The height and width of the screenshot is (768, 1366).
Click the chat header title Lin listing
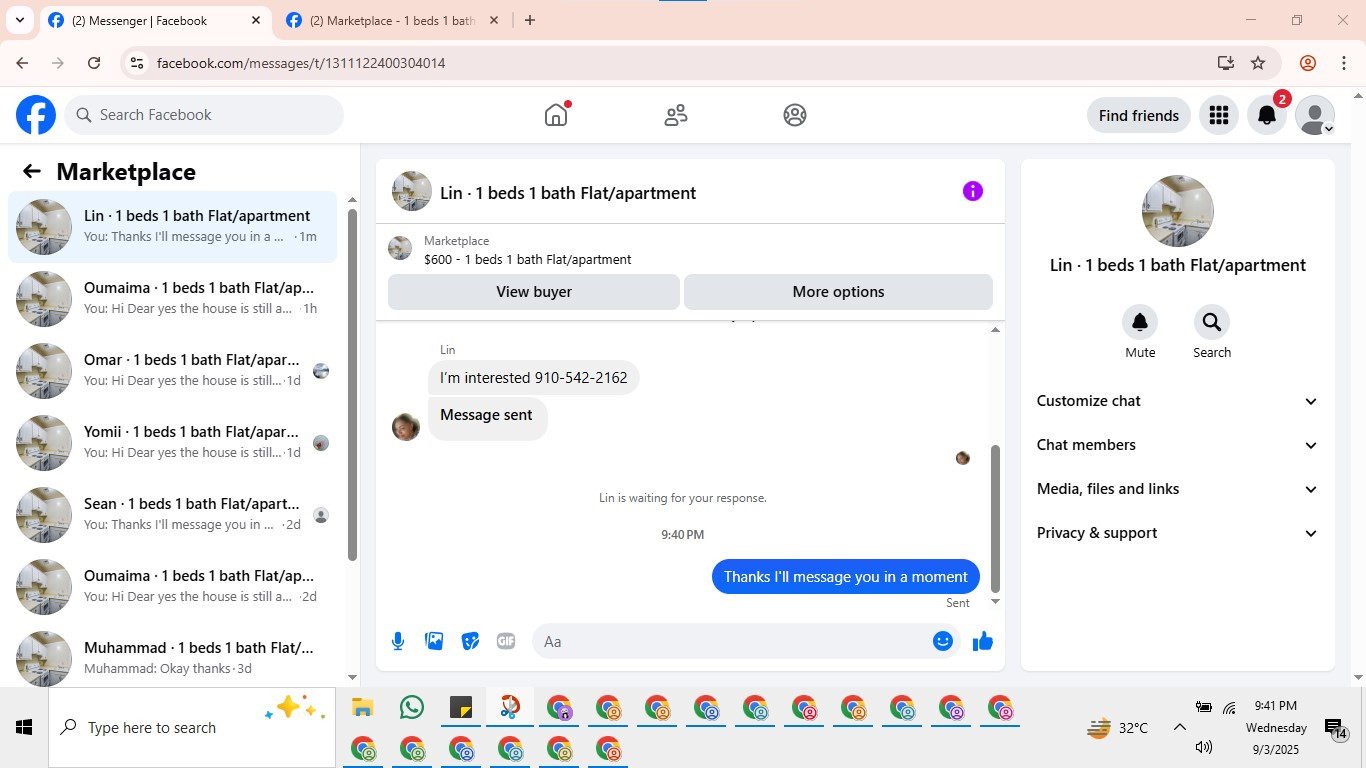[x=568, y=193]
